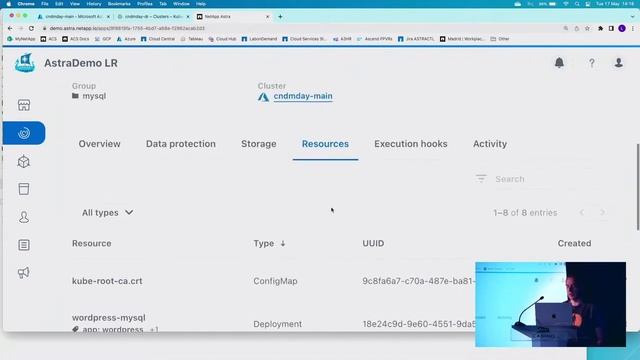
Task: Open the Other bookmarks folder
Action: 500,39
